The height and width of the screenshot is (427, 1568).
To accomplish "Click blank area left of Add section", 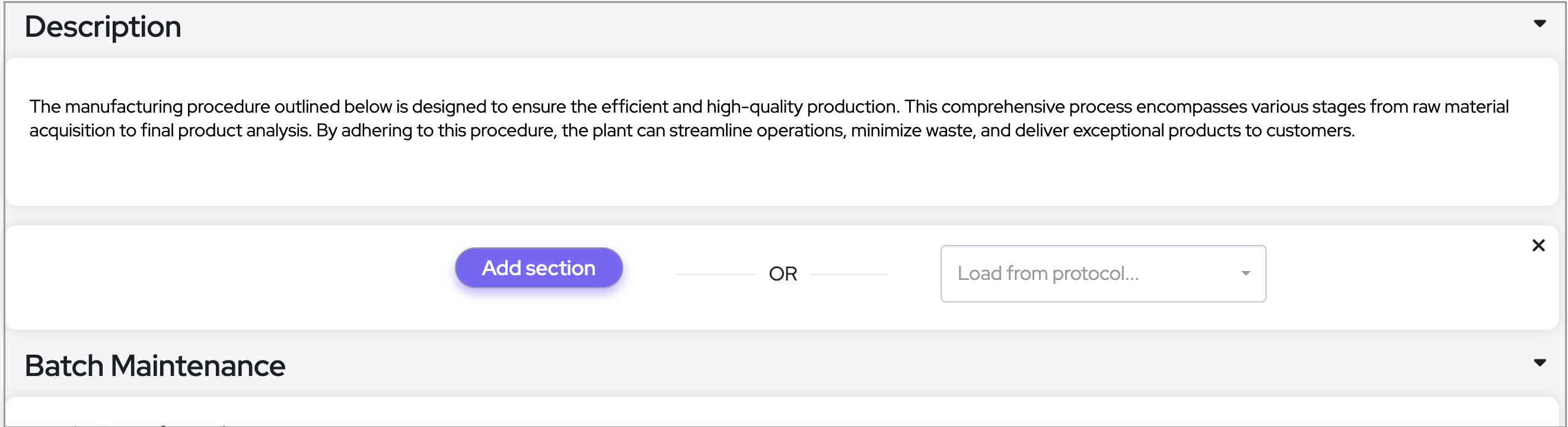I will [231, 277].
